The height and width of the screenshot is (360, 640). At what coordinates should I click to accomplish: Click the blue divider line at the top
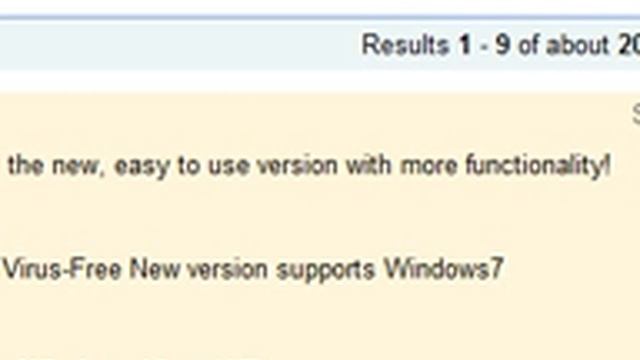click(320, 18)
